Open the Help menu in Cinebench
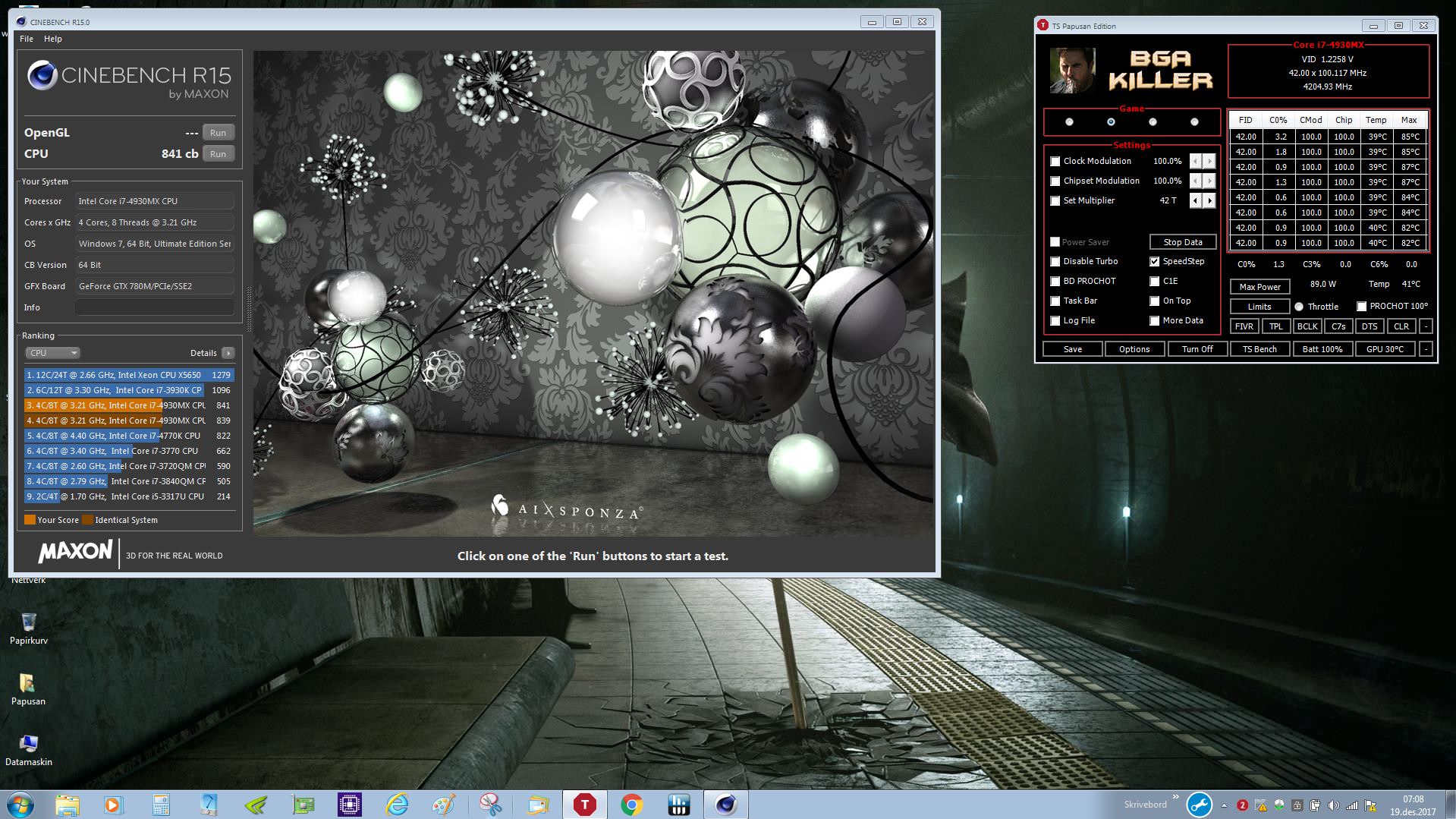 [52, 39]
